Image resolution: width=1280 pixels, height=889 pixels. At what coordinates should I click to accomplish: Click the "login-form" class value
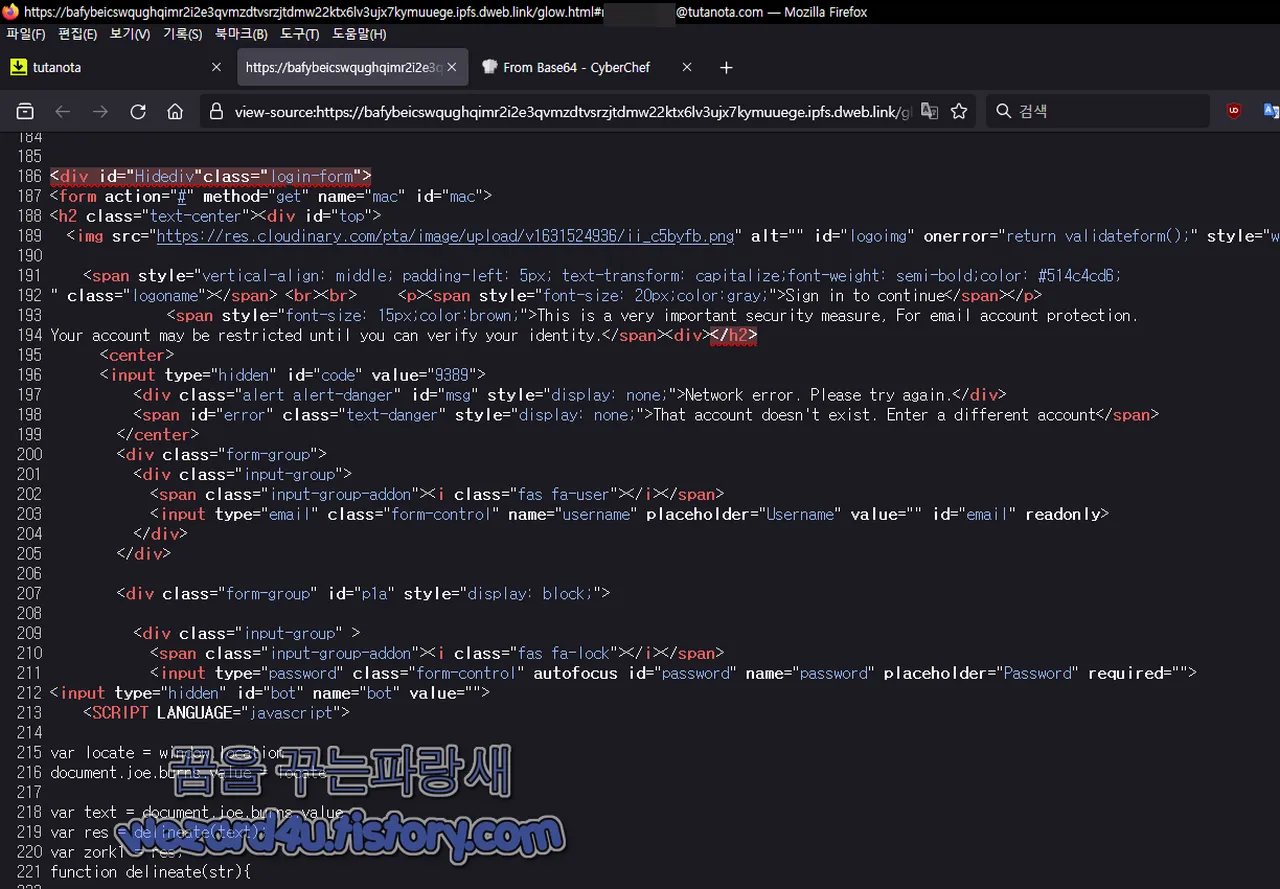(x=312, y=177)
